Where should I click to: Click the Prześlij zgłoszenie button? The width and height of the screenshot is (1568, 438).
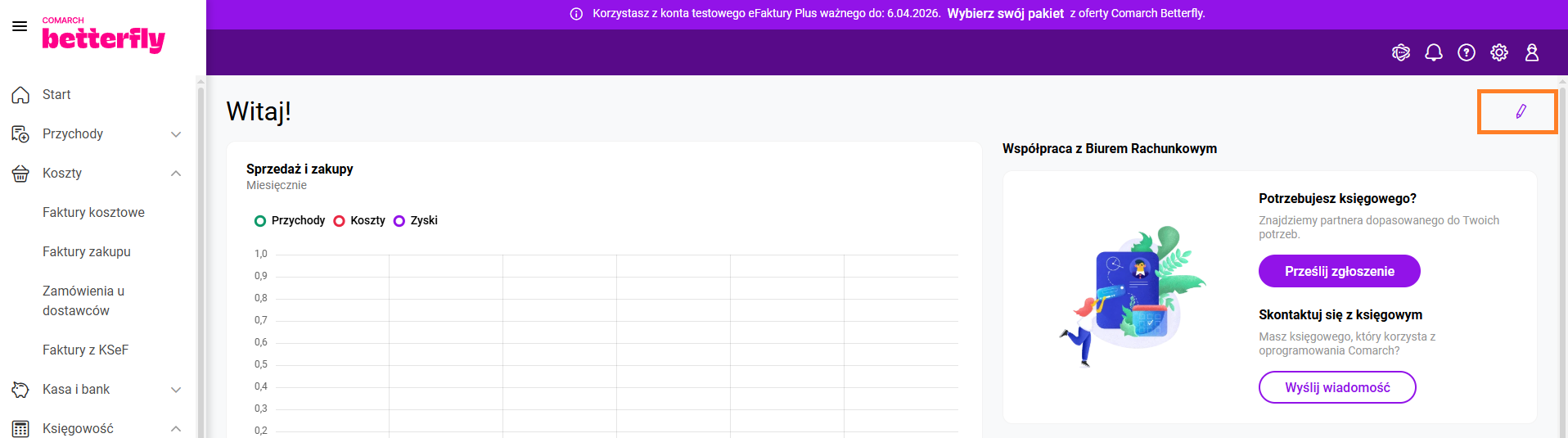tap(1339, 271)
